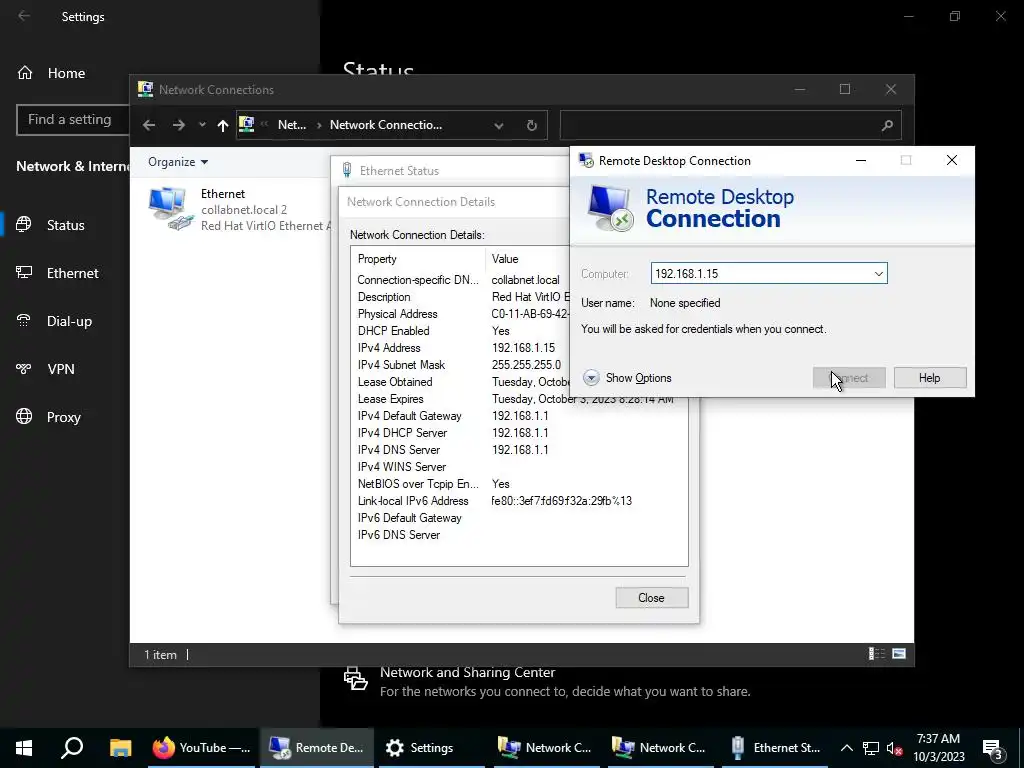
Task: Click network icon in system tray
Action: (x=871, y=748)
